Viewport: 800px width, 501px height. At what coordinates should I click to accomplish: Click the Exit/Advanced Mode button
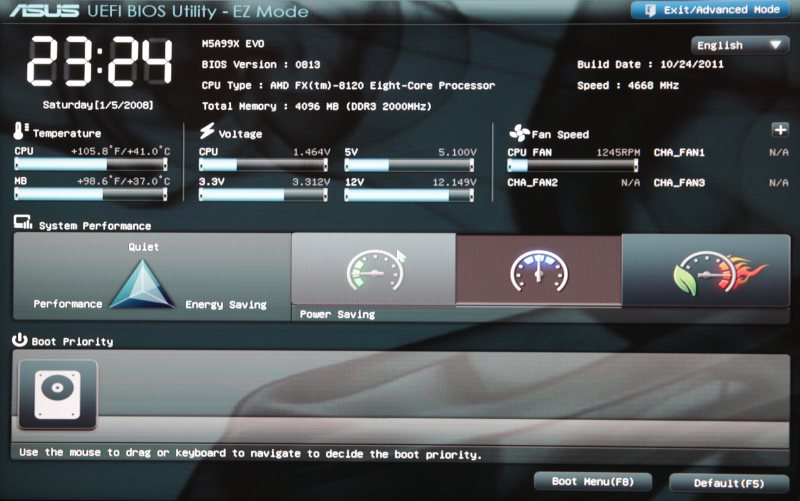(710, 10)
